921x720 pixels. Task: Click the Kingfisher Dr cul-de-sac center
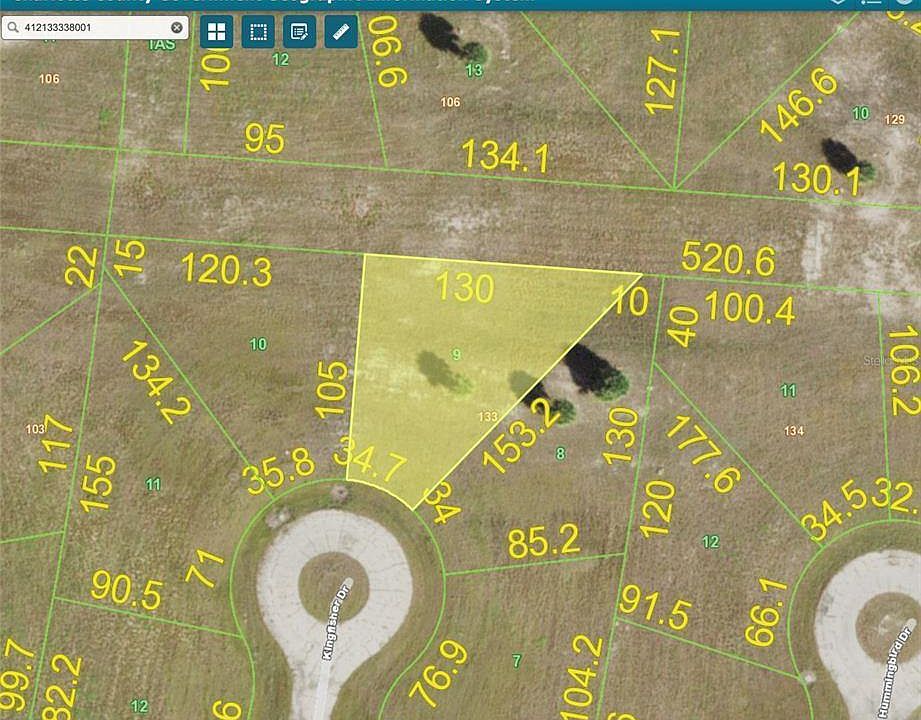(333, 585)
